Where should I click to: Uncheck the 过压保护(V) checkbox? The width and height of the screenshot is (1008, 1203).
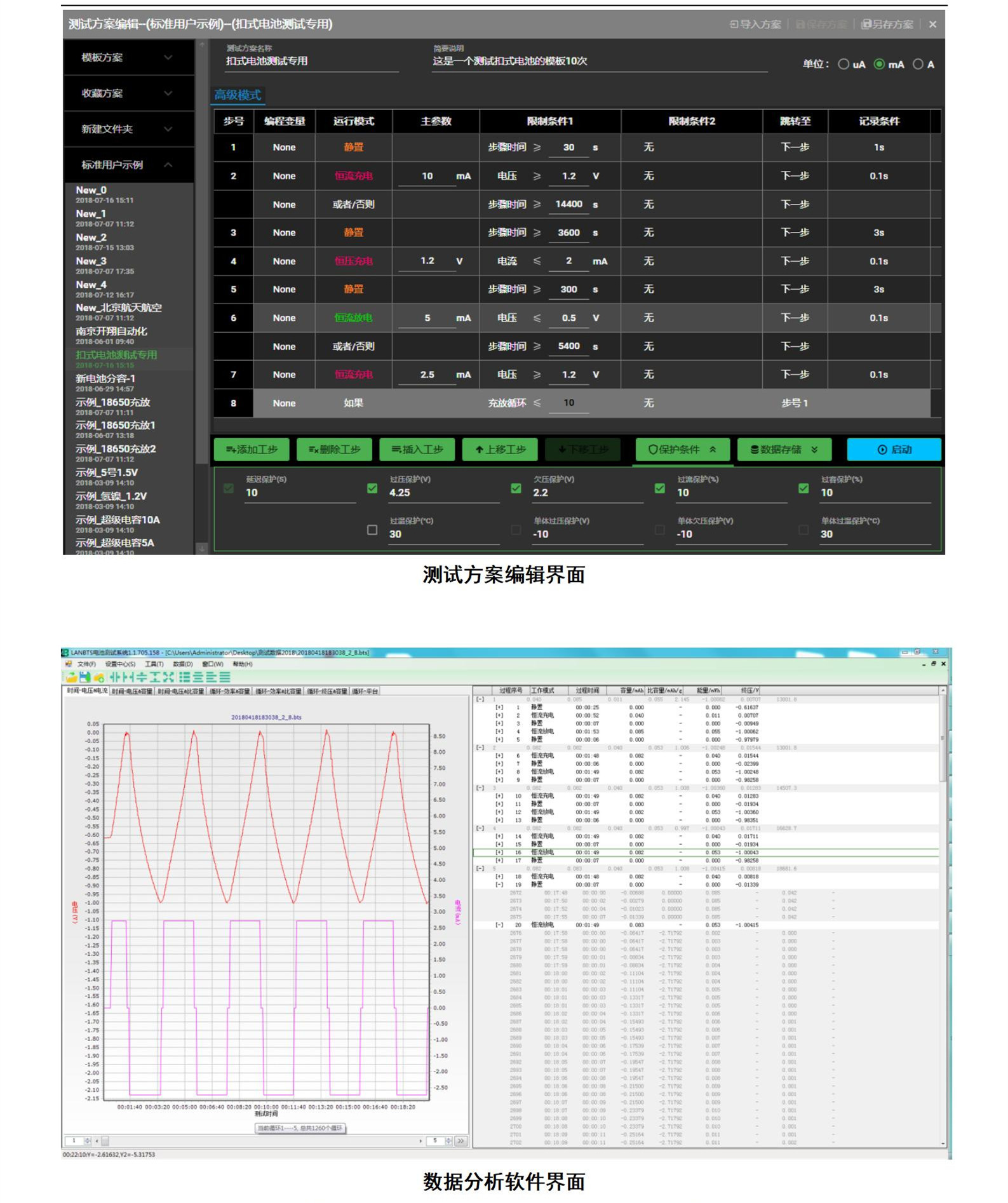click(372, 488)
